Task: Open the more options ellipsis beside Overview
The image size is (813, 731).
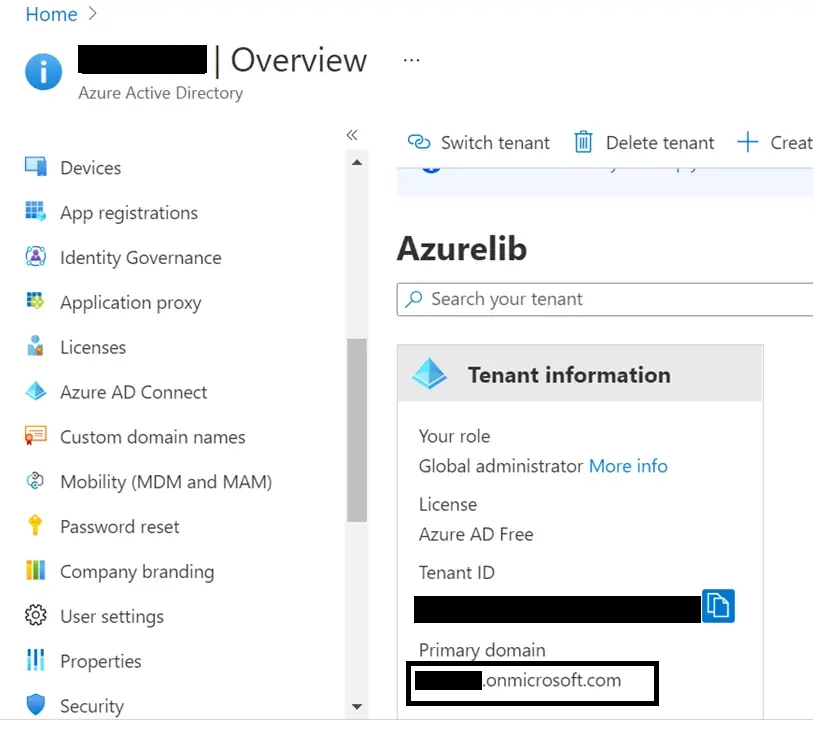Action: tap(412, 61)
